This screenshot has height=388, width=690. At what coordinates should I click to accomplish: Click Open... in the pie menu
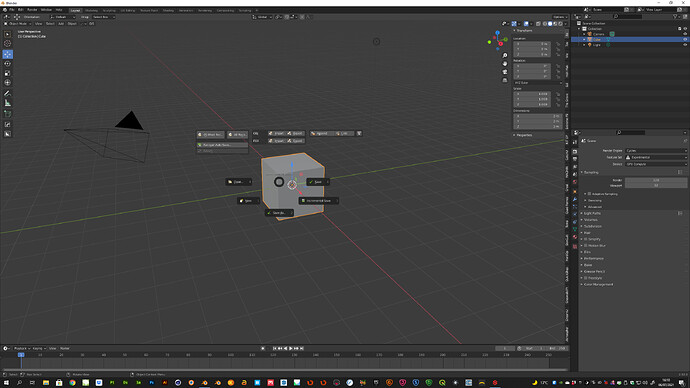pyautogui.click(x=239, y=182)
